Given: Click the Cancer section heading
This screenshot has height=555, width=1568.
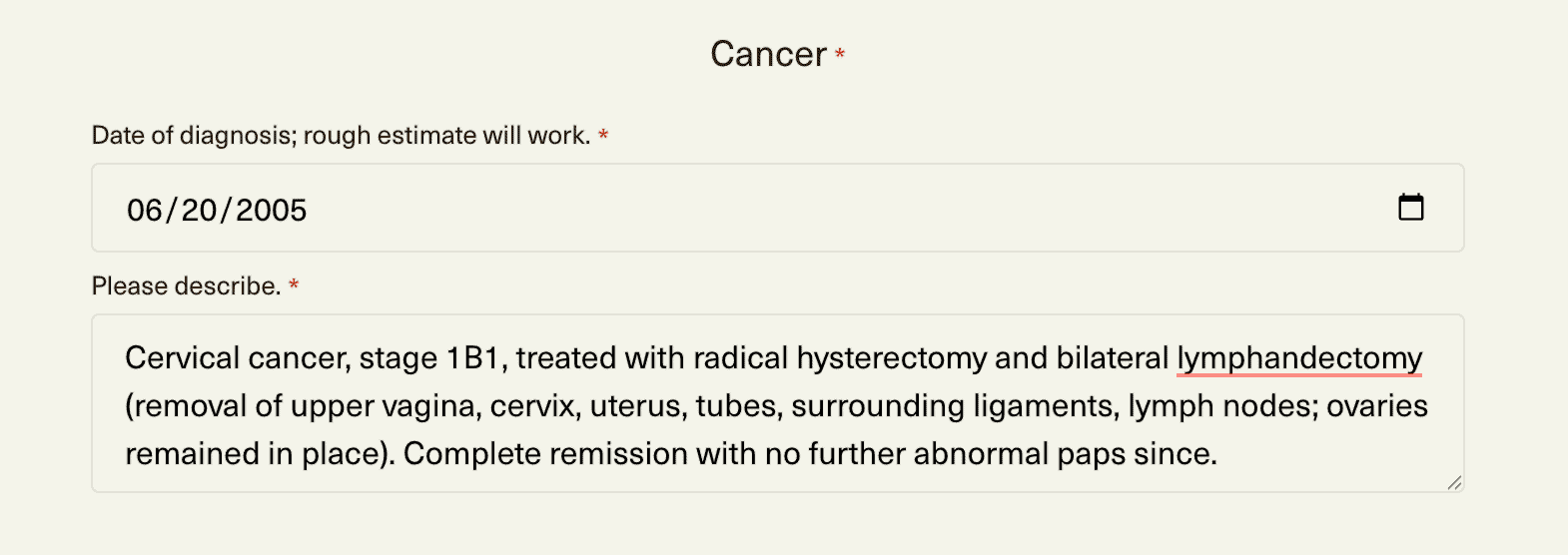Looking at the screenshot, I should tap(768, 54).
